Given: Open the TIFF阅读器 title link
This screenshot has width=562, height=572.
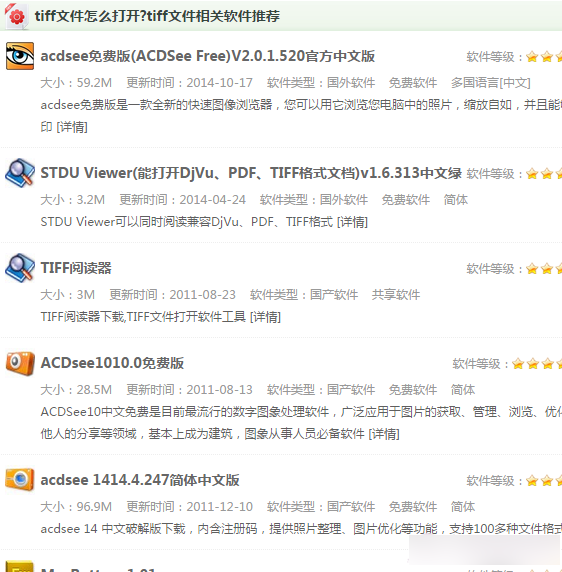Looking at the screenshot, I should tap(76, 268).
